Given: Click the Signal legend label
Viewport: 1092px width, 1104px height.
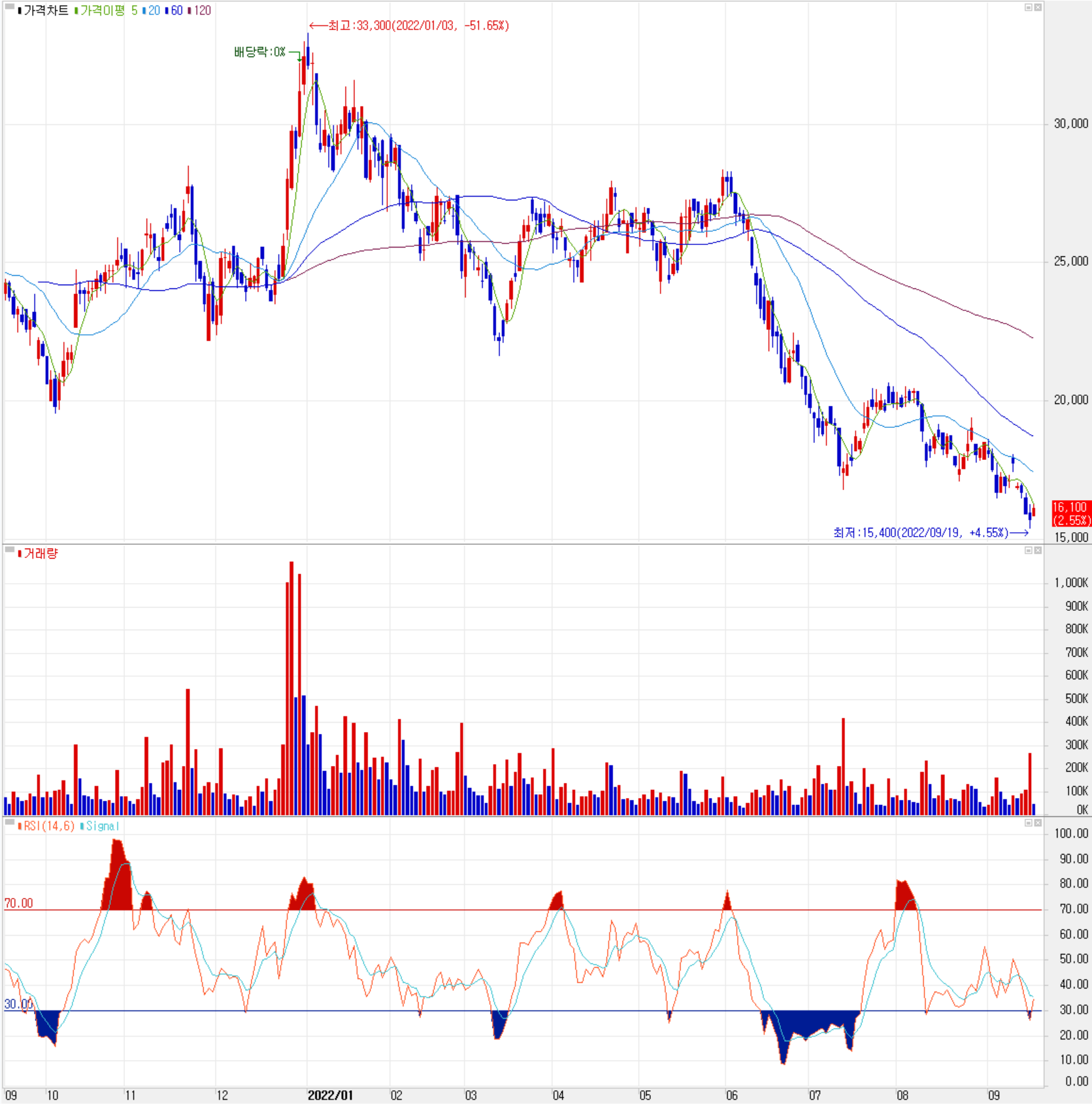Looking at the screenshot, I should click(100, 826).
